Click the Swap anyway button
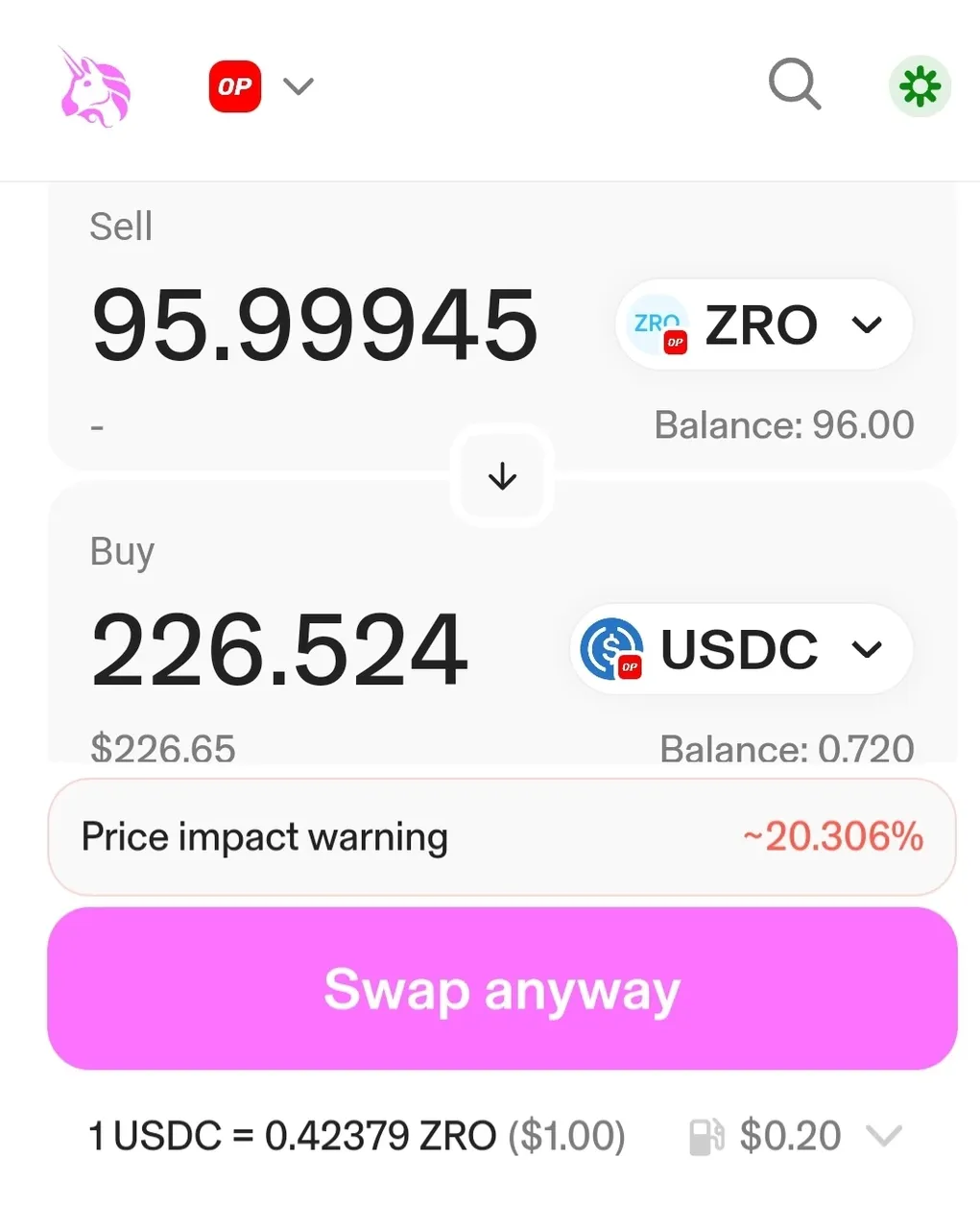This screenshot has width=980, height=1229. pos(502,989)
